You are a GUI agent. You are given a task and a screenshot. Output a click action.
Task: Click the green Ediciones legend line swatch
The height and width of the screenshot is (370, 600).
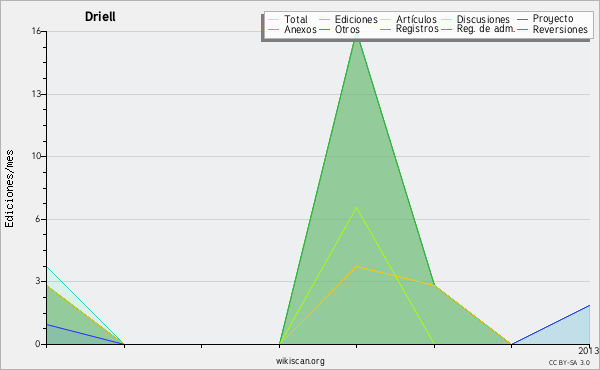(x=324, y=19)
